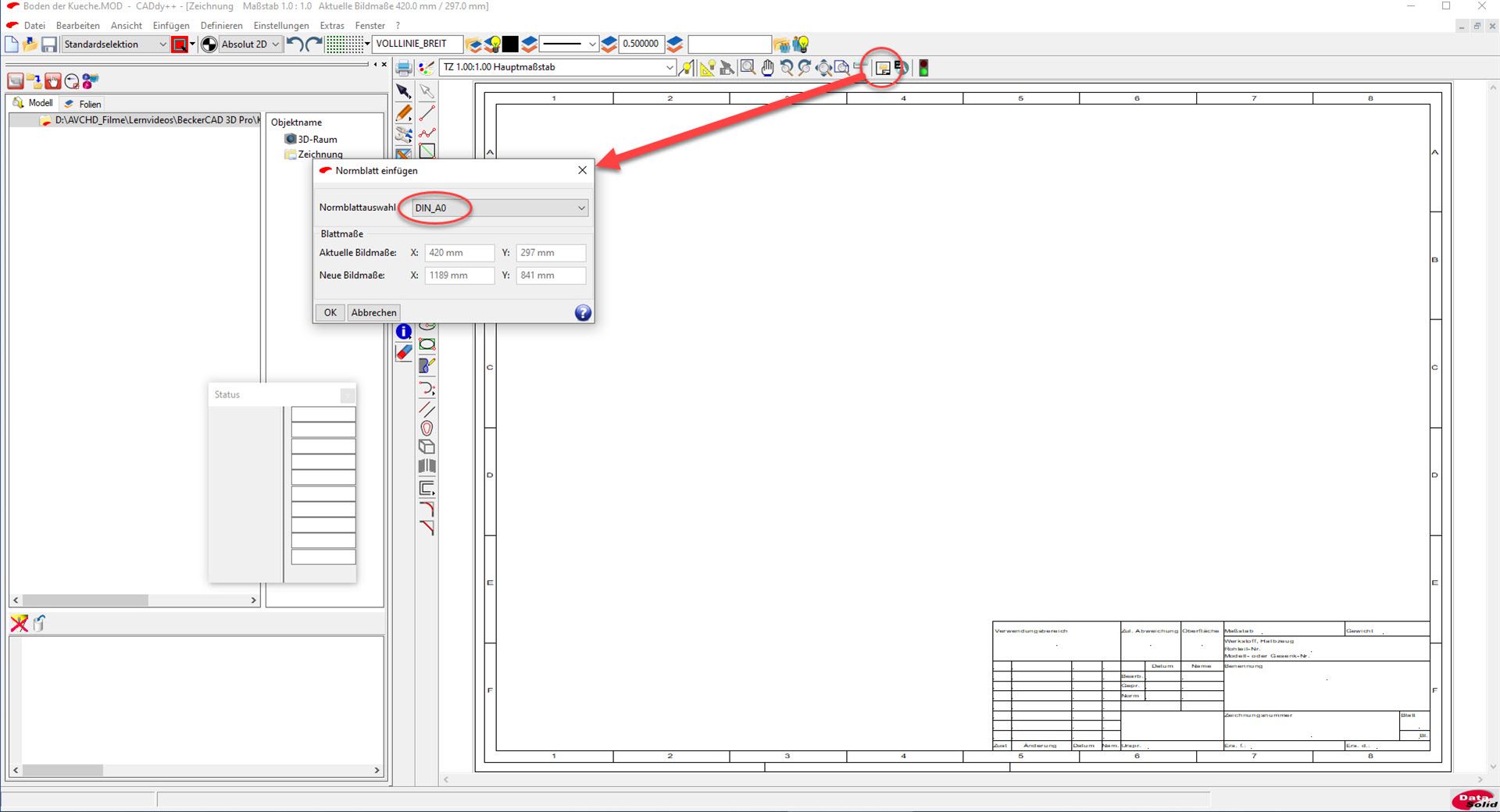Screen dimensions: 1500x812
Task: Open the Absolut 2D coordinate dropdown
Action: click(x=250, y=45)
